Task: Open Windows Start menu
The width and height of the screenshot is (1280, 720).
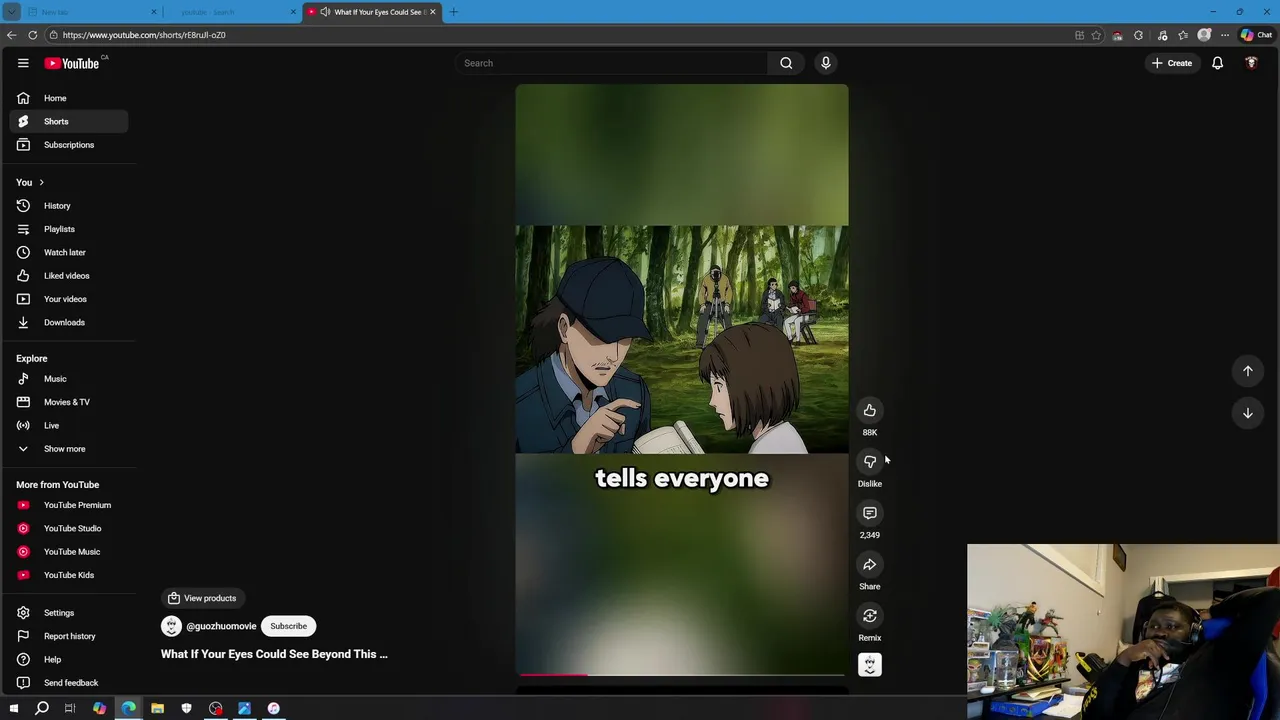Action: coord(13,708)
